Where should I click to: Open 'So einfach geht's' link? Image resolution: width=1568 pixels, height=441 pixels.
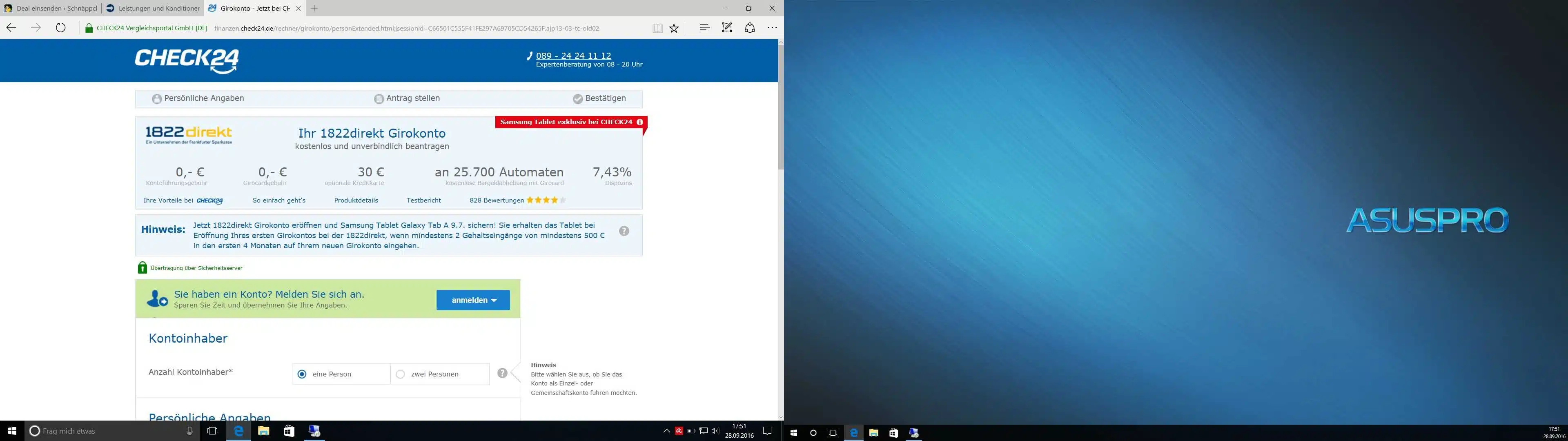click(x=279, y=200)
